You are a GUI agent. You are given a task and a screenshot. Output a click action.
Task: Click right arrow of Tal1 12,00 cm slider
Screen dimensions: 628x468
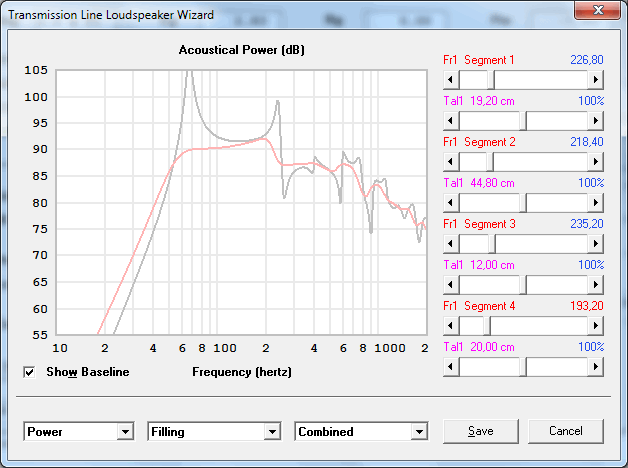pyautogui.click(x=596, y=285)
